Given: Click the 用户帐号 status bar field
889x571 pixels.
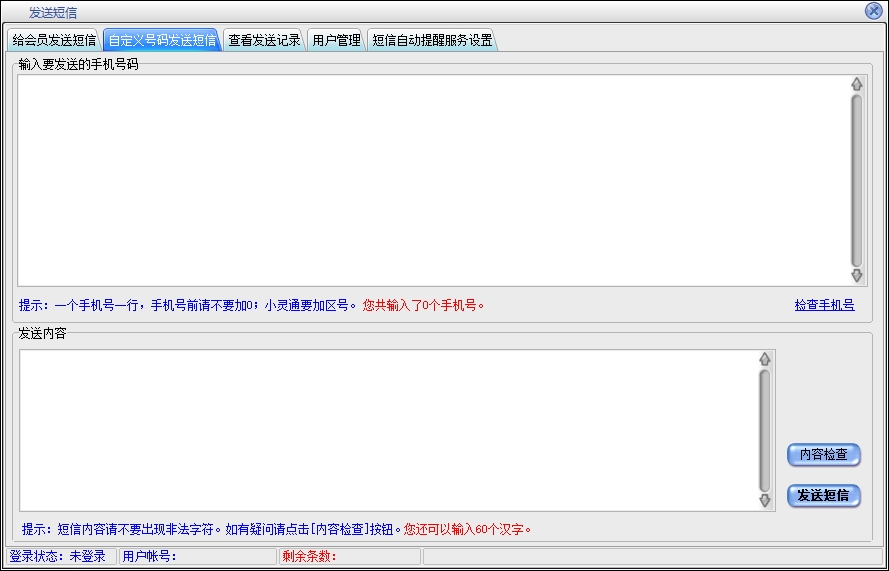Looking at the screenshot, I should click(197, 556).
